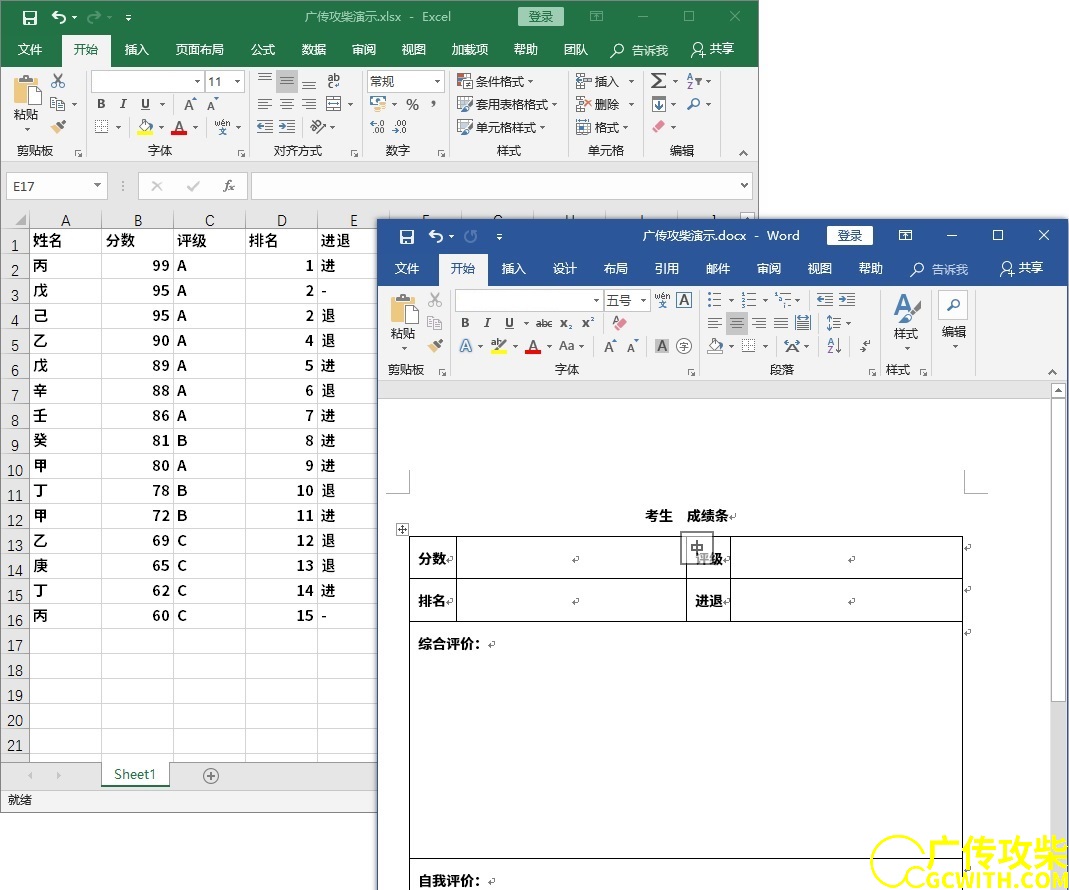Click the Sort A-Z icon in Word paragraph group

(834, 346)
